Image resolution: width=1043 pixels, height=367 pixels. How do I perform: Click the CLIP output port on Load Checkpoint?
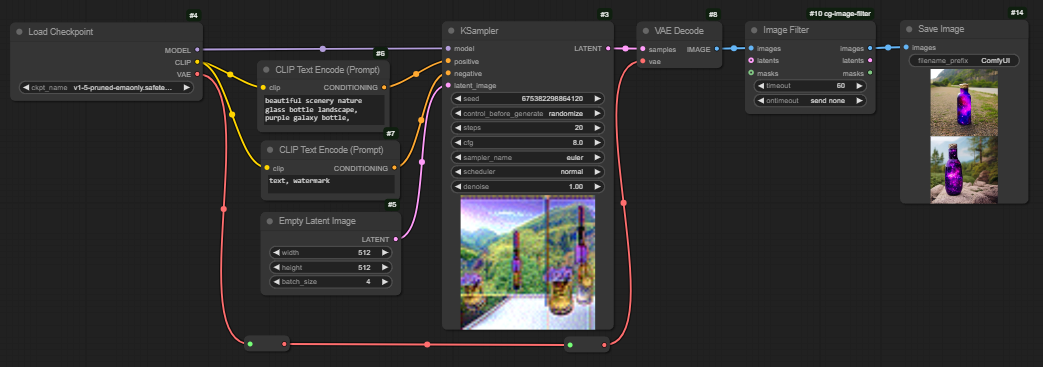pos(198,62)
